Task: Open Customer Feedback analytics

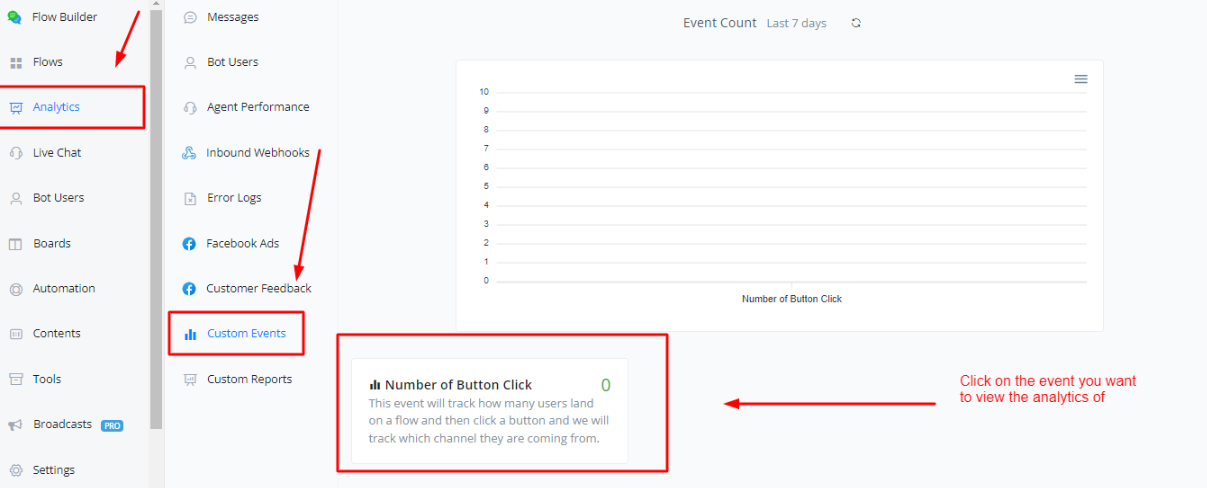Action: pos(258,288)
